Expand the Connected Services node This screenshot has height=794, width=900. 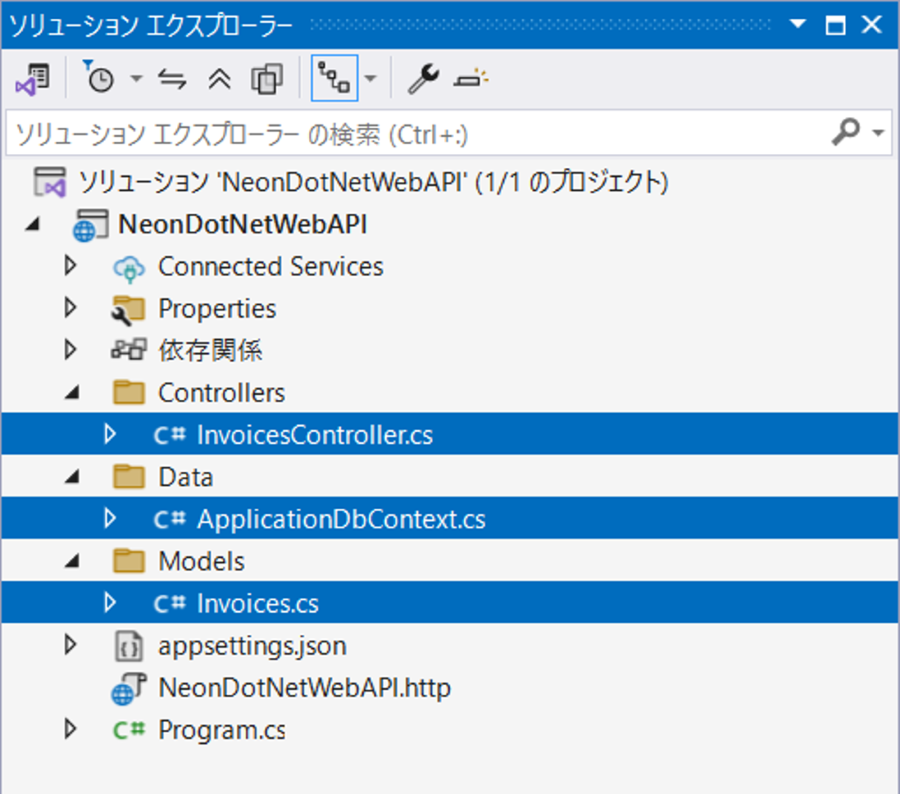[x=70, y=267]
